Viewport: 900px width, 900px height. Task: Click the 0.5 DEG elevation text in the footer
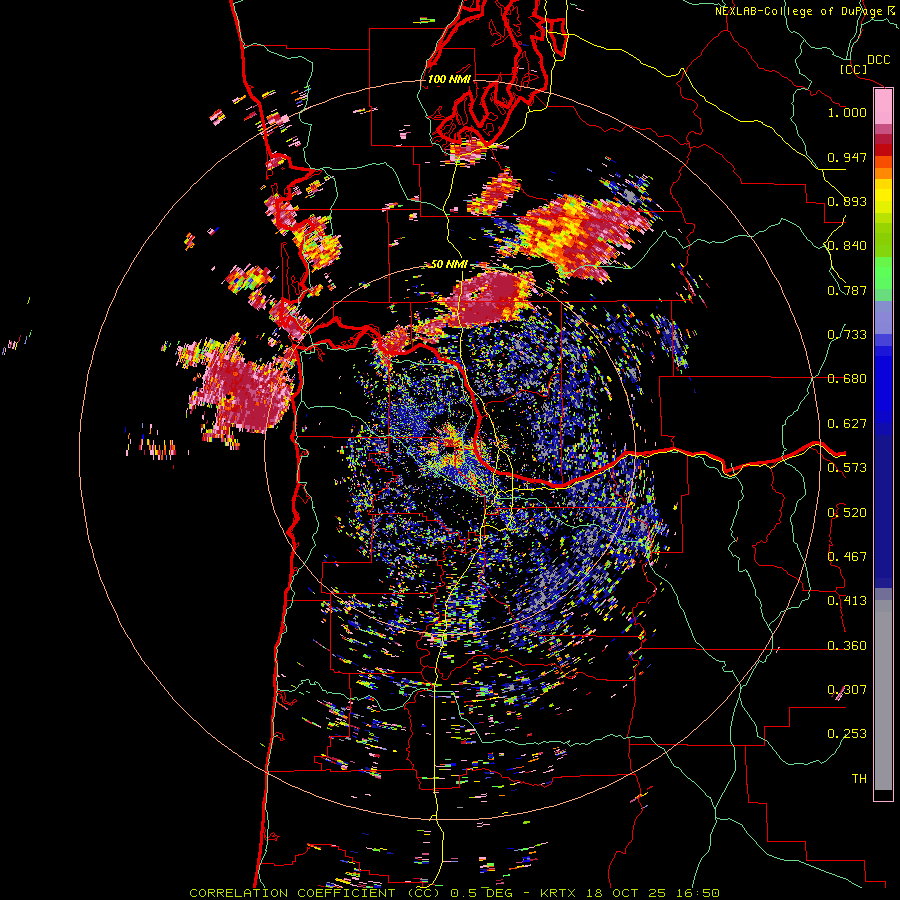point(482,893)
